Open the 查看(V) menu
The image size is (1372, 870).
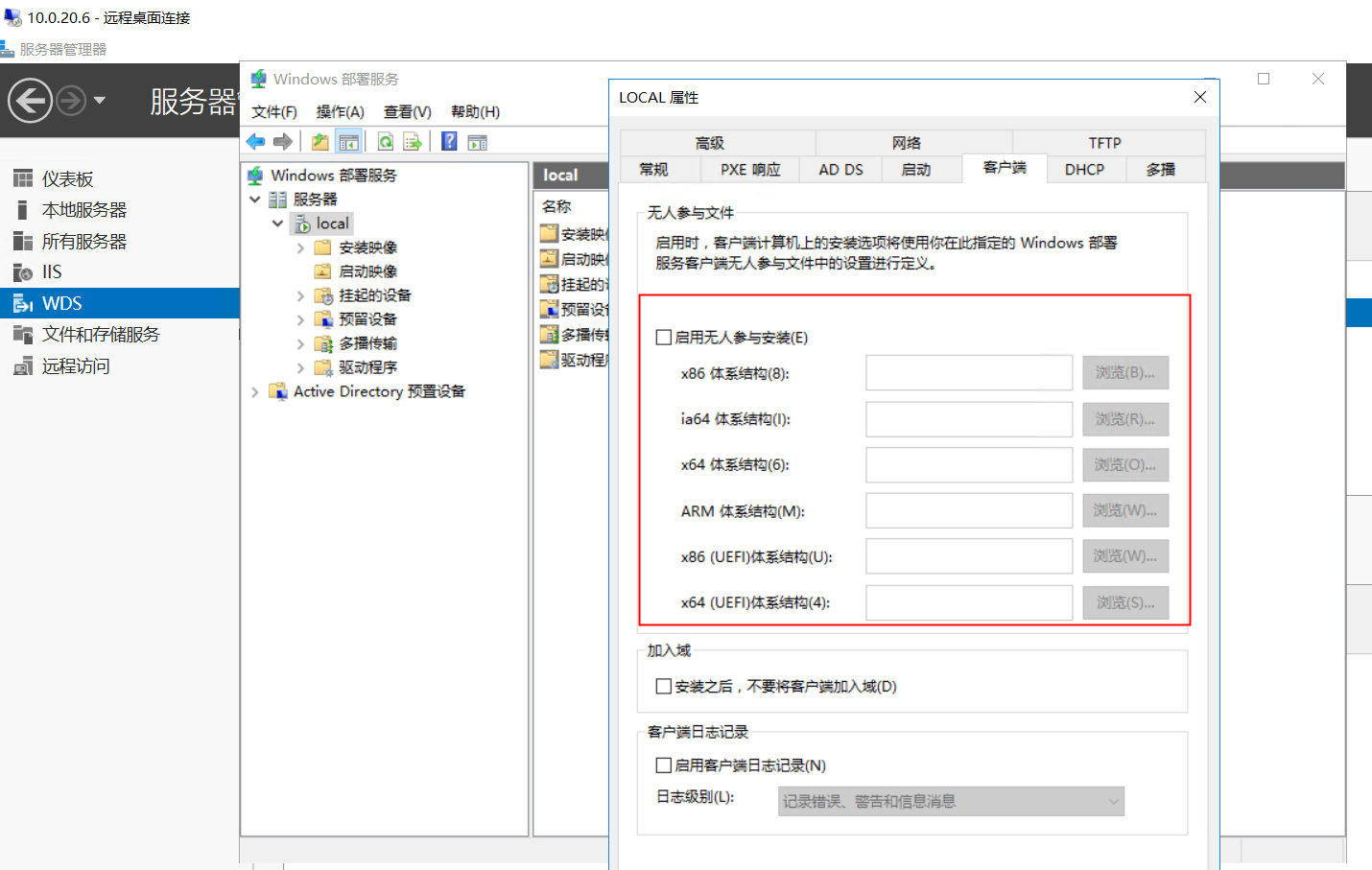point(408,112)
